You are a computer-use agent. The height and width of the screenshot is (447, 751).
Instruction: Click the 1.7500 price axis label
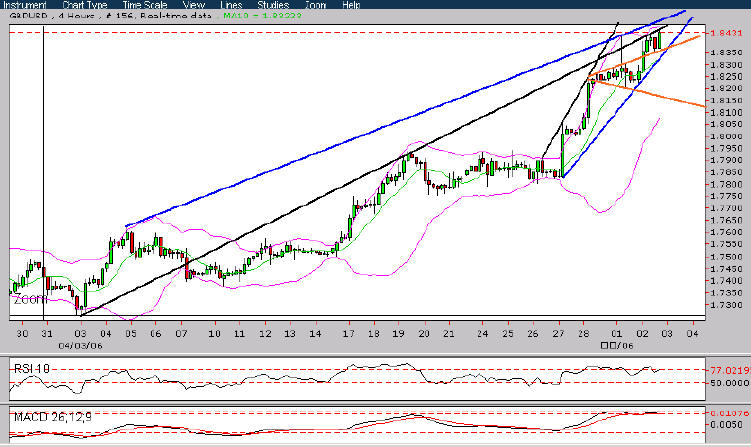726,256
